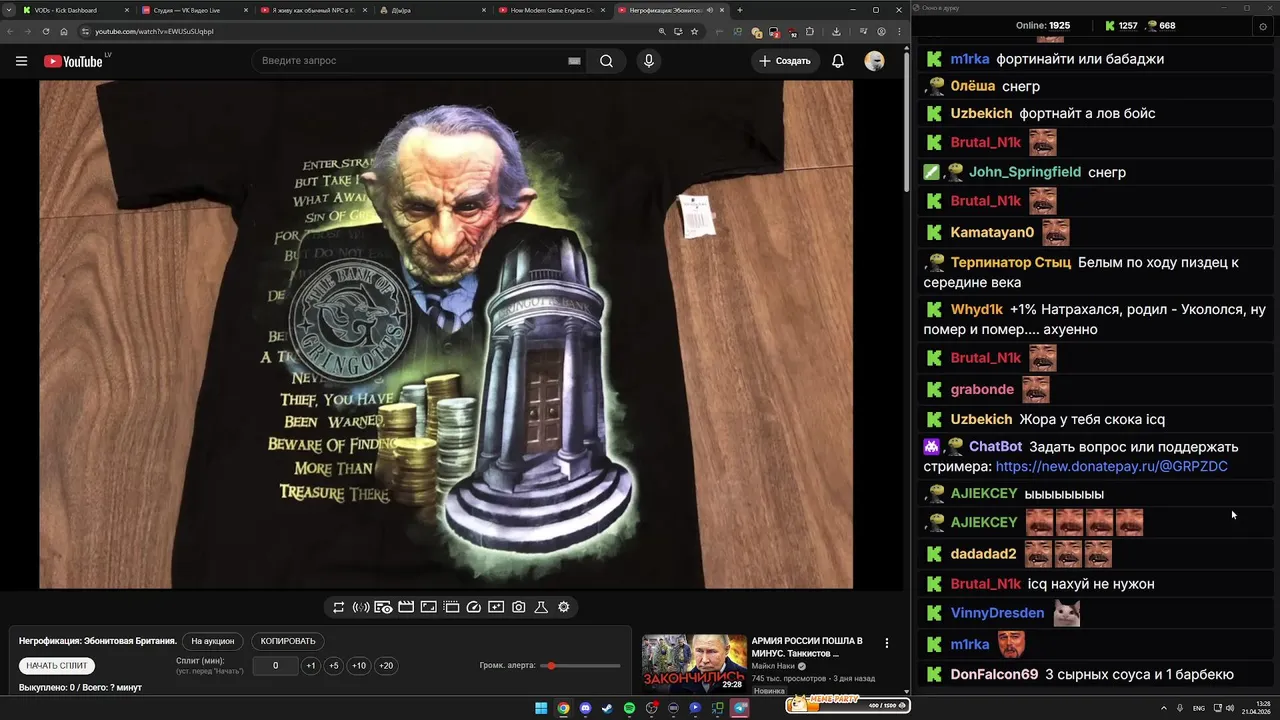
Task: Click username VinnyDresden in chat
Action: pyautogui.click(x=997, y=613)
